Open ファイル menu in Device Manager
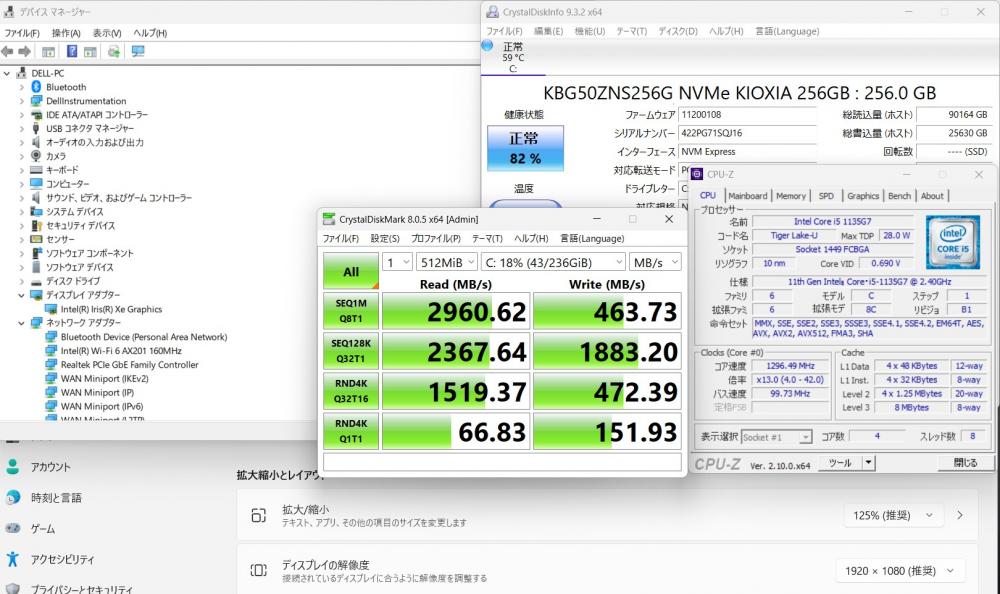1000x594 pixels. [x=22, y=33]
